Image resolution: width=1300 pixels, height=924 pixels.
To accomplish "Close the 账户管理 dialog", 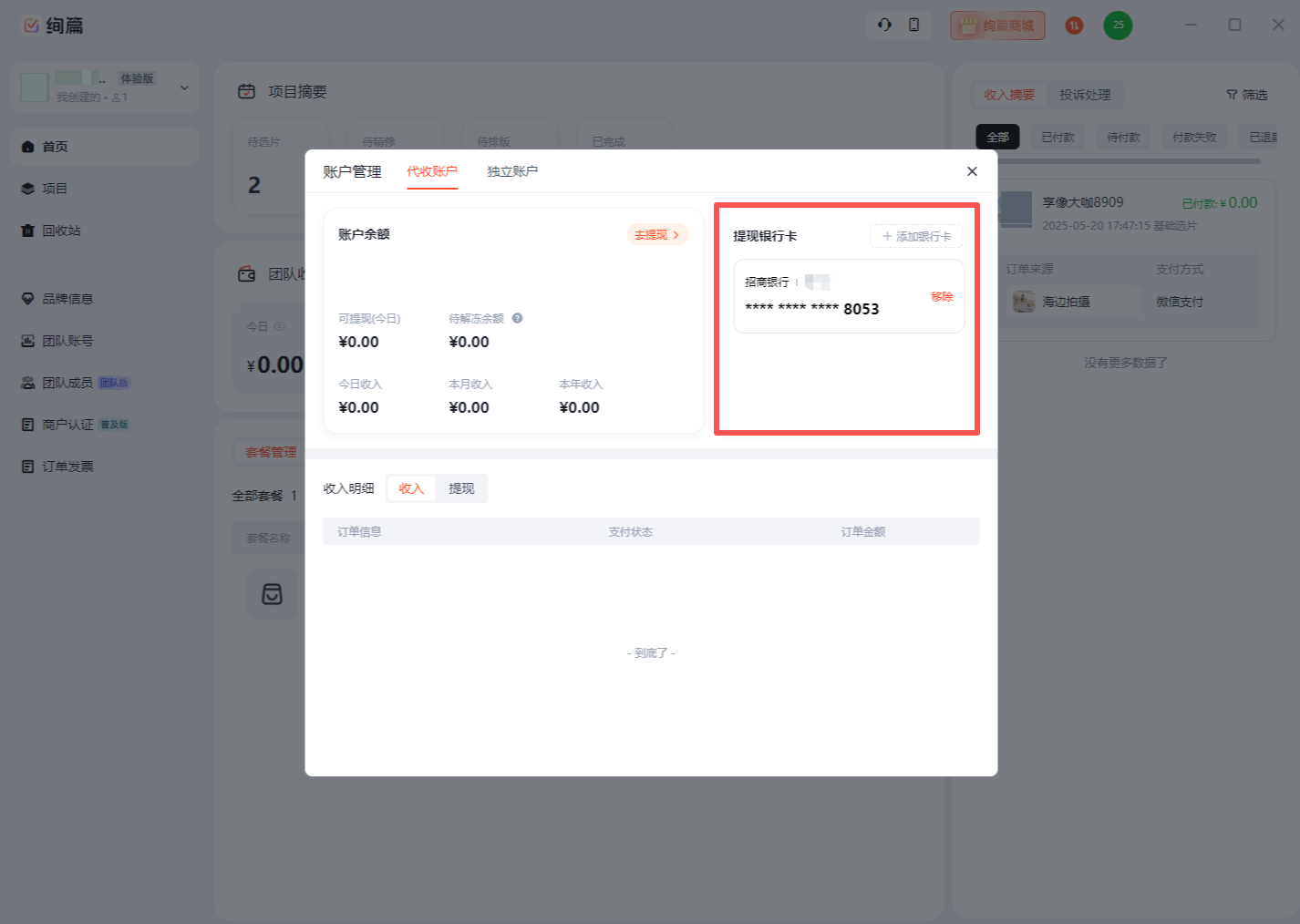I will click(972, 171).
